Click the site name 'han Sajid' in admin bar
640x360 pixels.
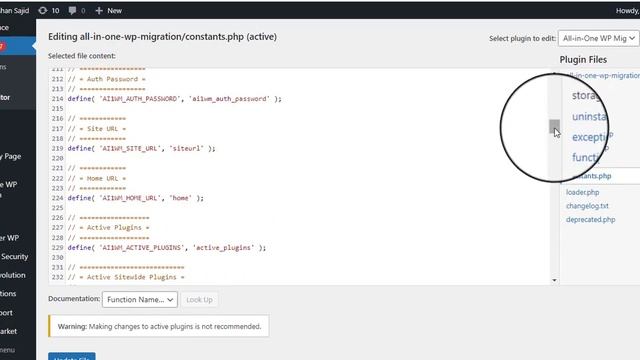tap(15, 11)
